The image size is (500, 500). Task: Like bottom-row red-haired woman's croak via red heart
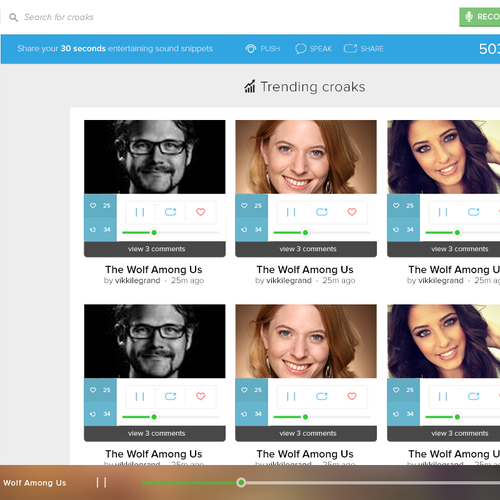352,396
